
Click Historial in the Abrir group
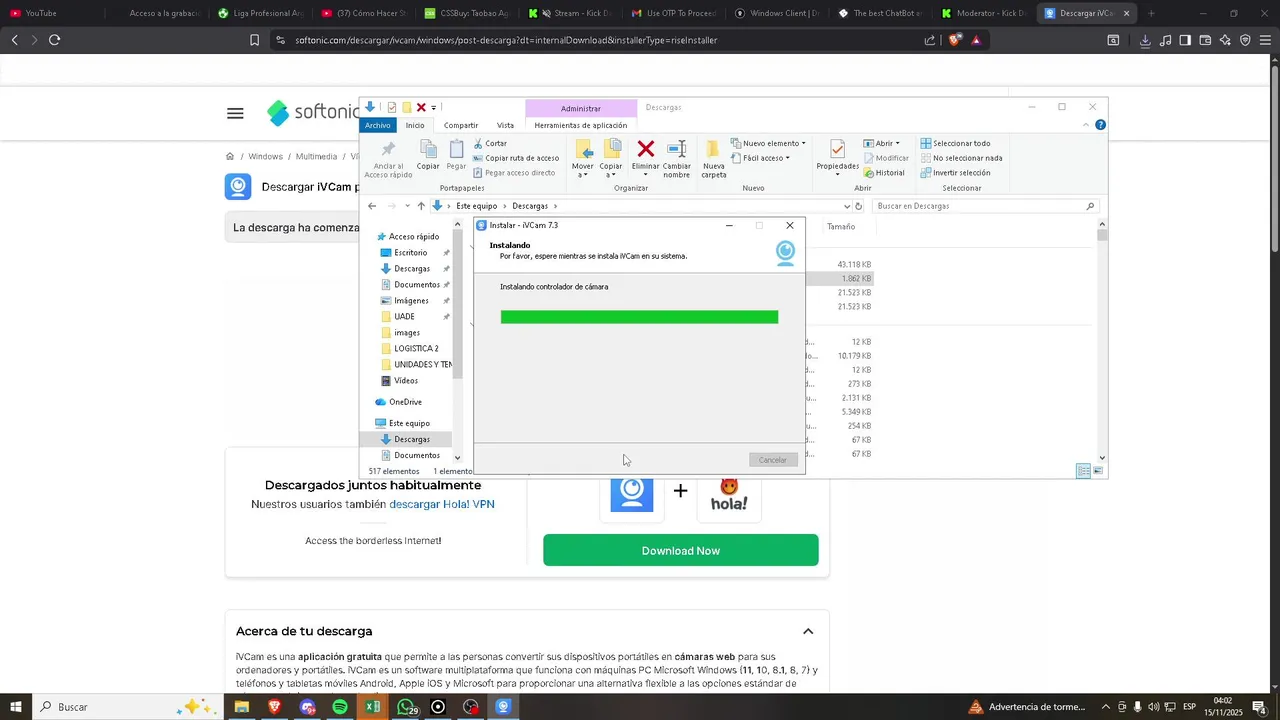[884, 173]
